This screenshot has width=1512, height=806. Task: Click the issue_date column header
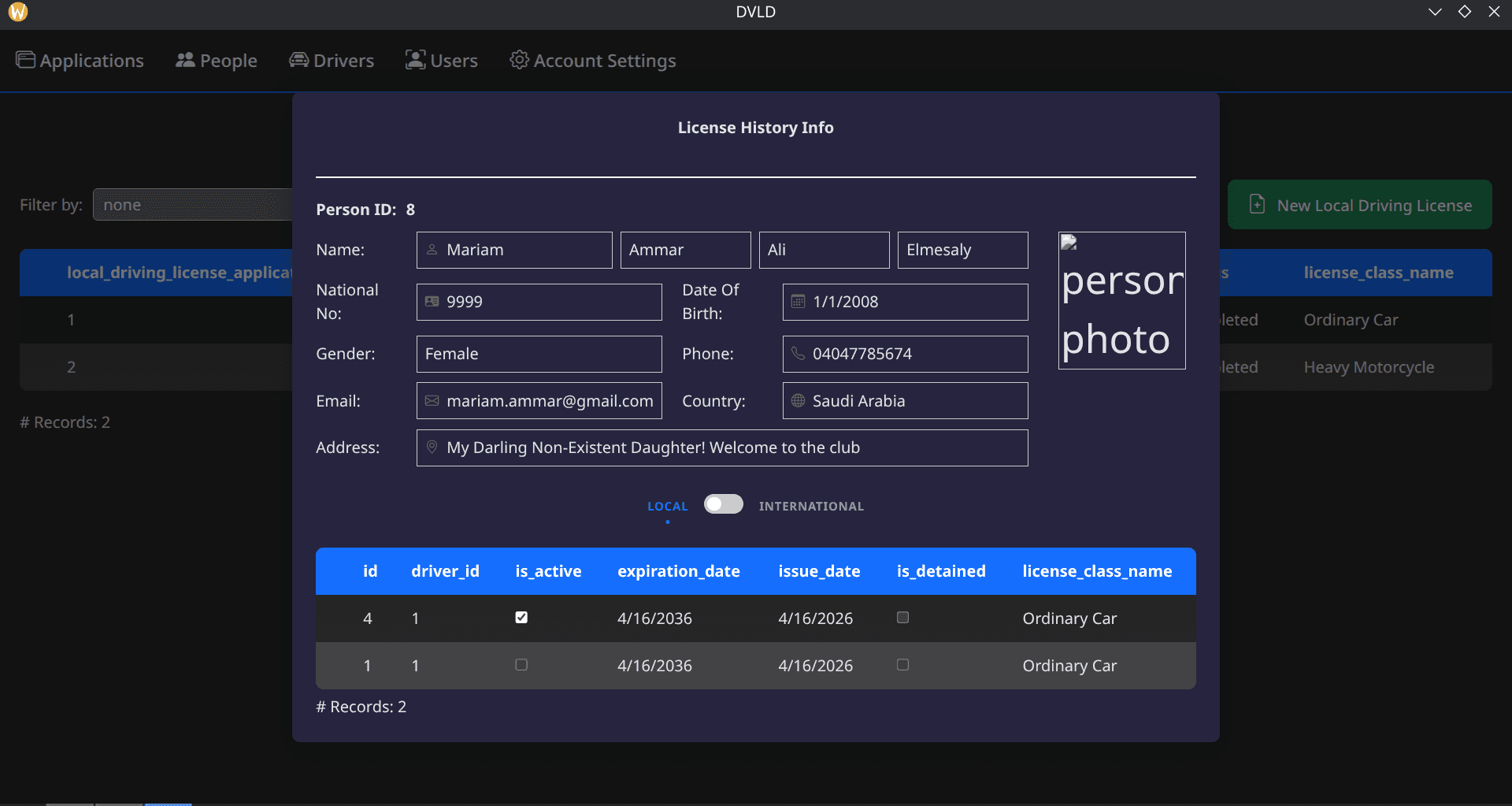pyautogui.click(x=819, y=571)
